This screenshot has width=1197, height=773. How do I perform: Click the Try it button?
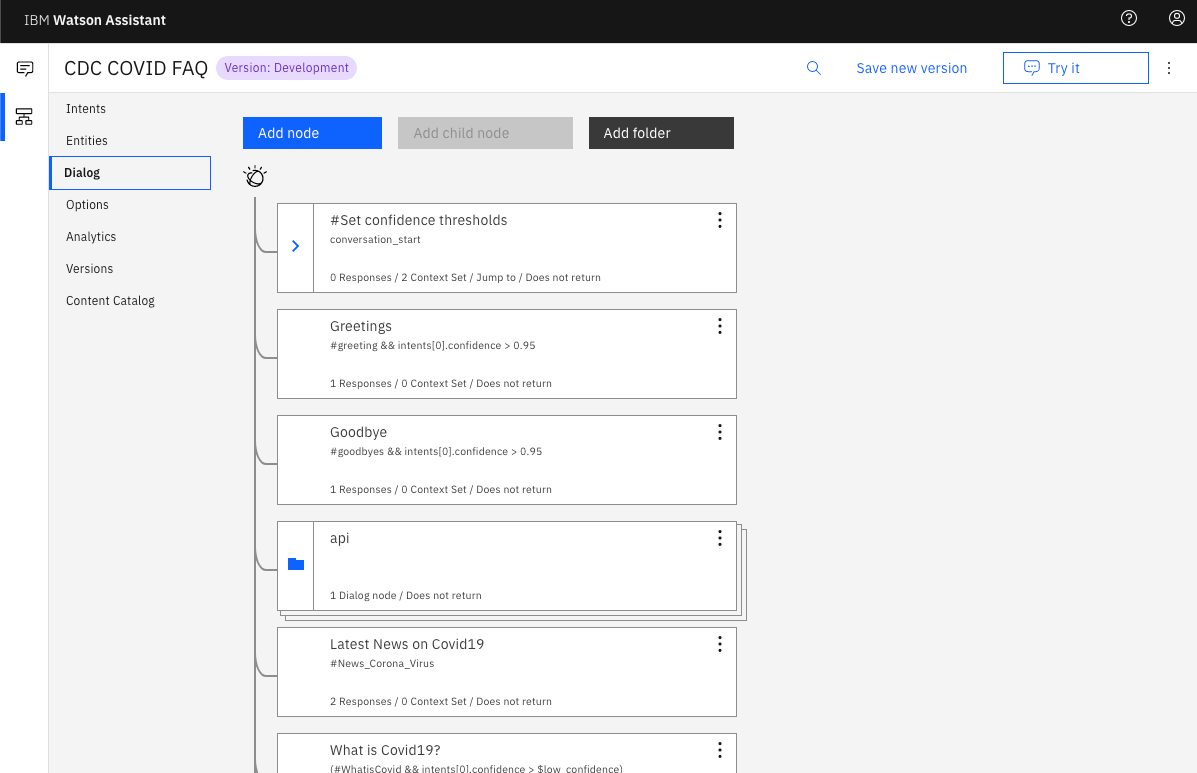point(1076,68)
